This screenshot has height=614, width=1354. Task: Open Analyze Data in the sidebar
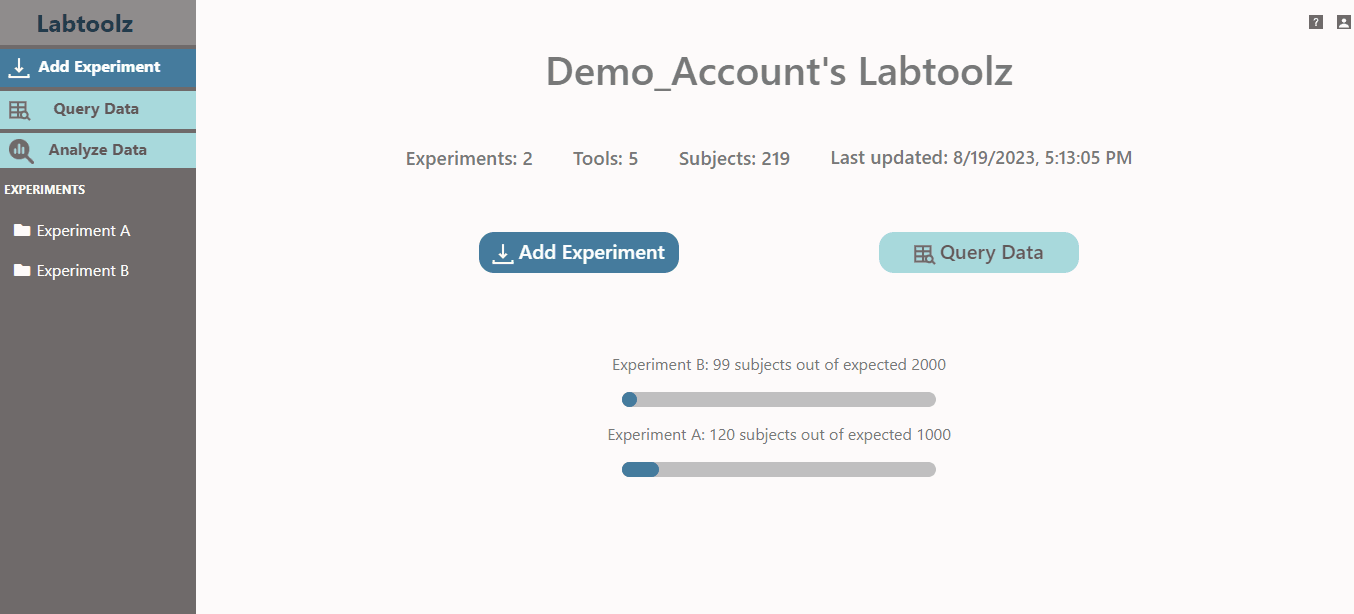(x=98, y=150)
